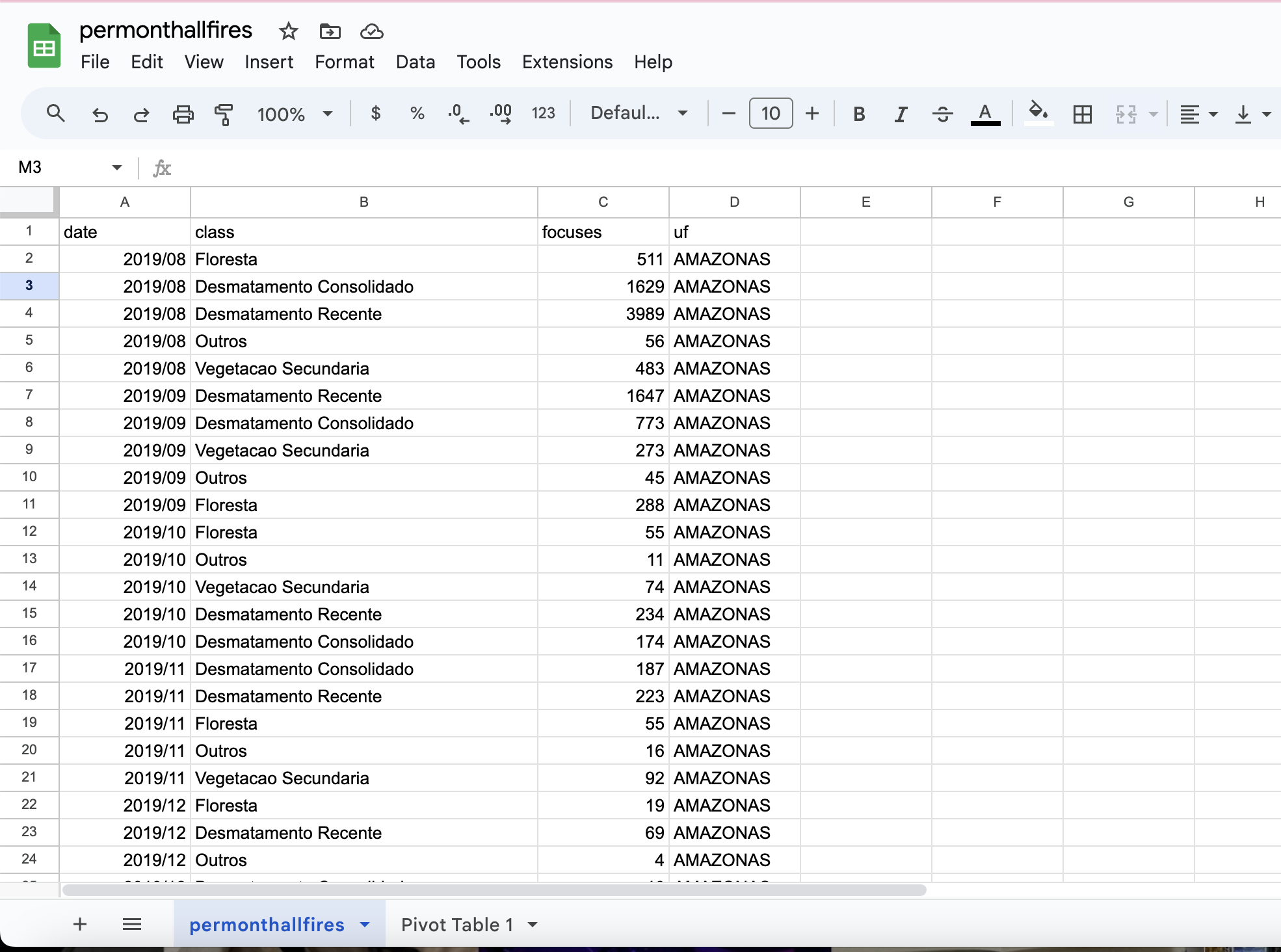Select the cell with value 1647
1281x952 pixels.
pos(603,396)
